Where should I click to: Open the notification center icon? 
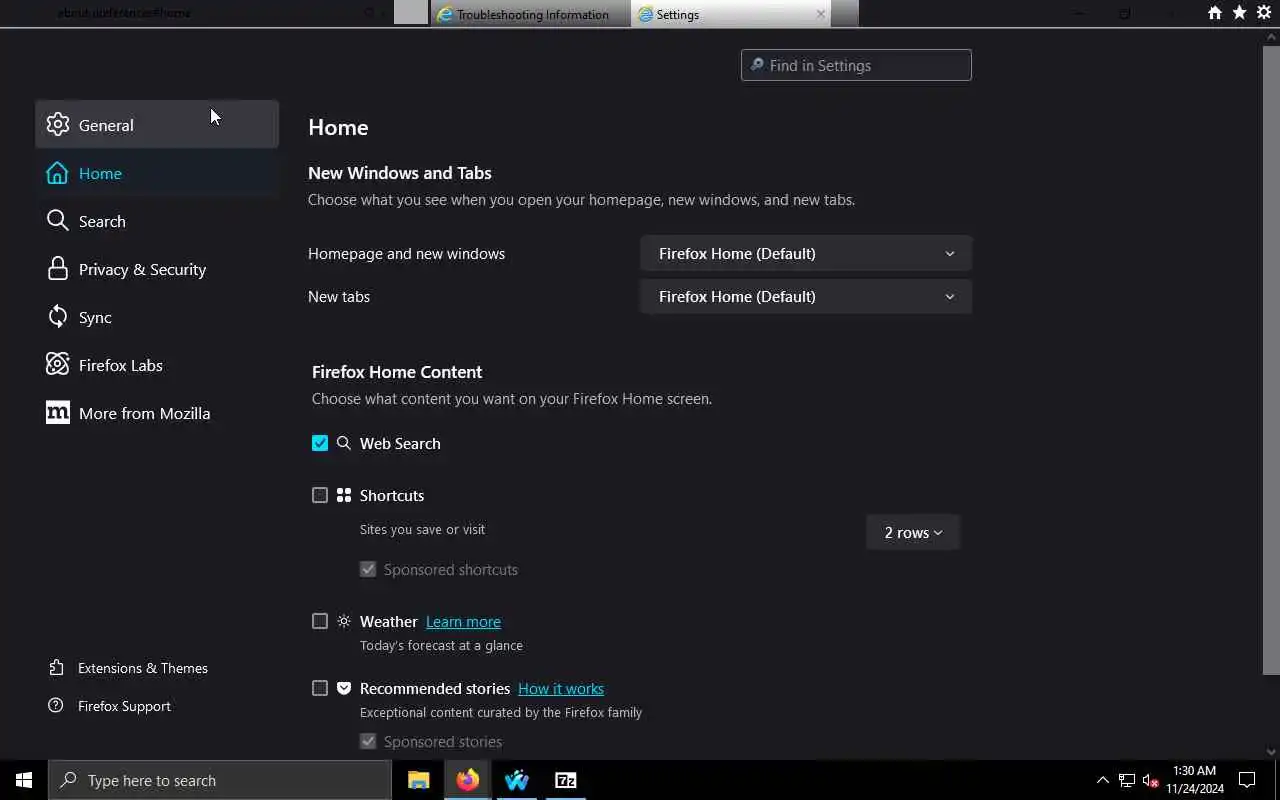1247,780
